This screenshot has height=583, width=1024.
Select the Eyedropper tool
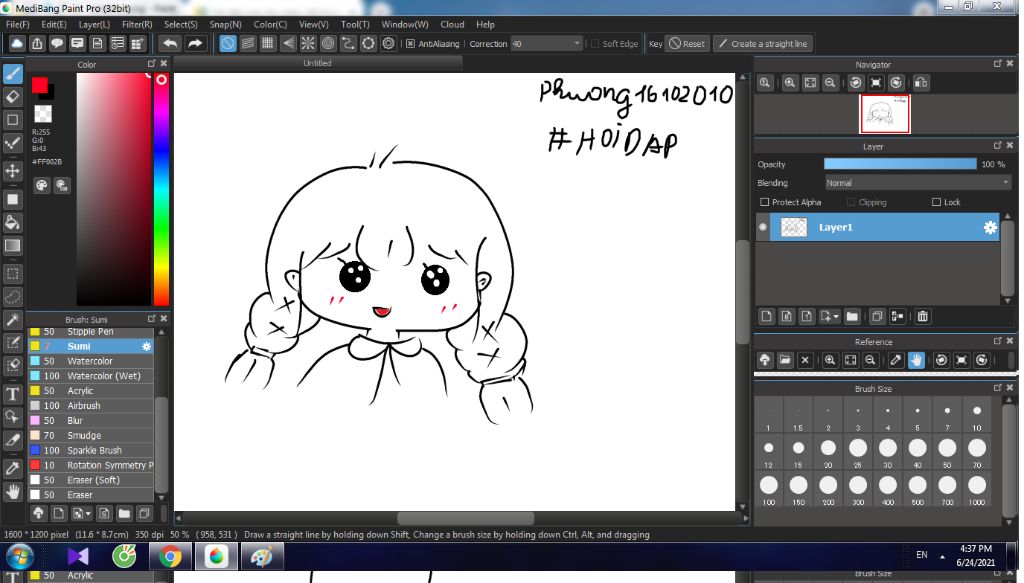12,468
